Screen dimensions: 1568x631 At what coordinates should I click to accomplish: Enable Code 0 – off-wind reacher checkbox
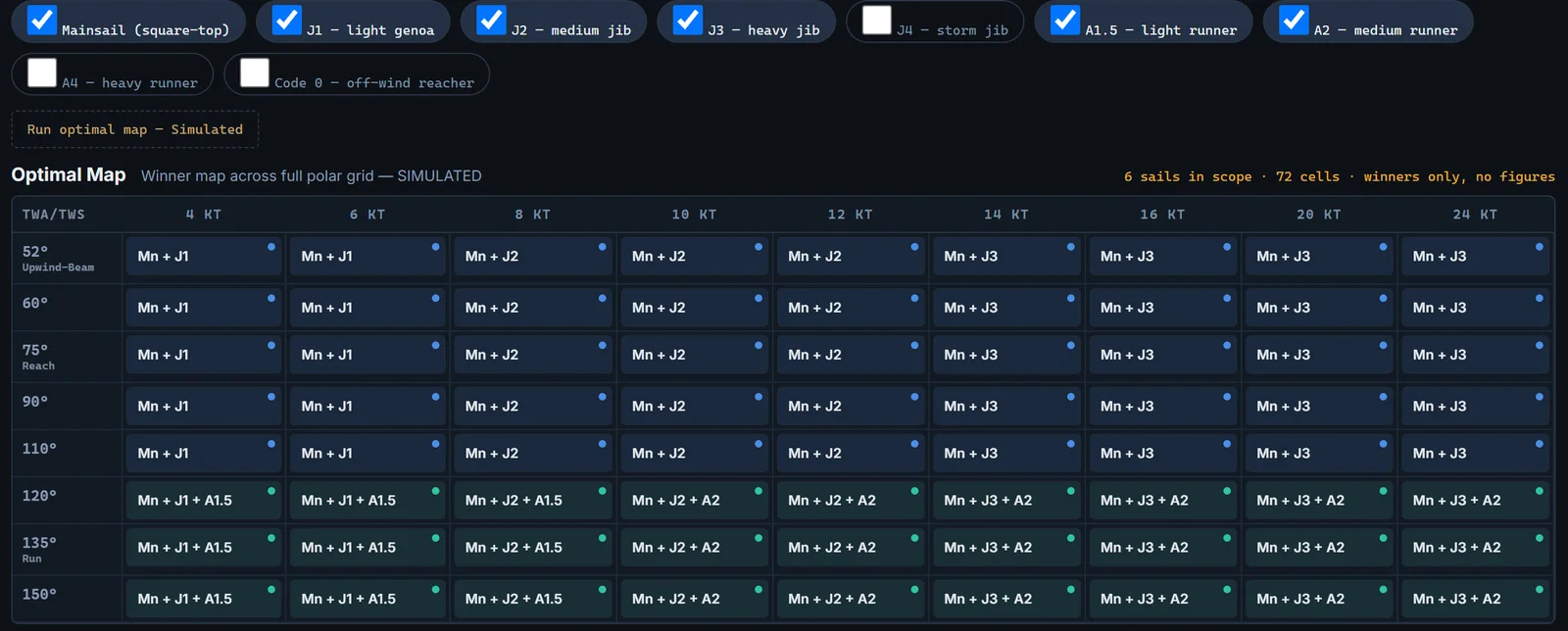pyautogui.click(x=255, y=73)
